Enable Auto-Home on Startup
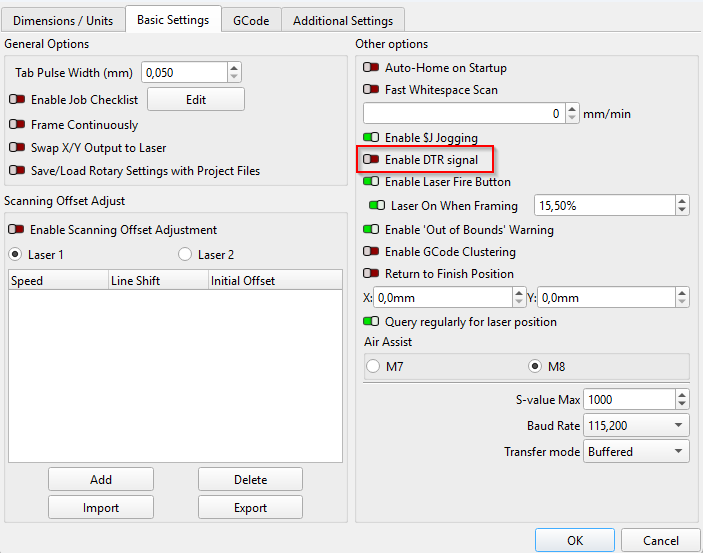Image resolution: width=703 pixels, height=553 pixels. [x=372, y=68]
